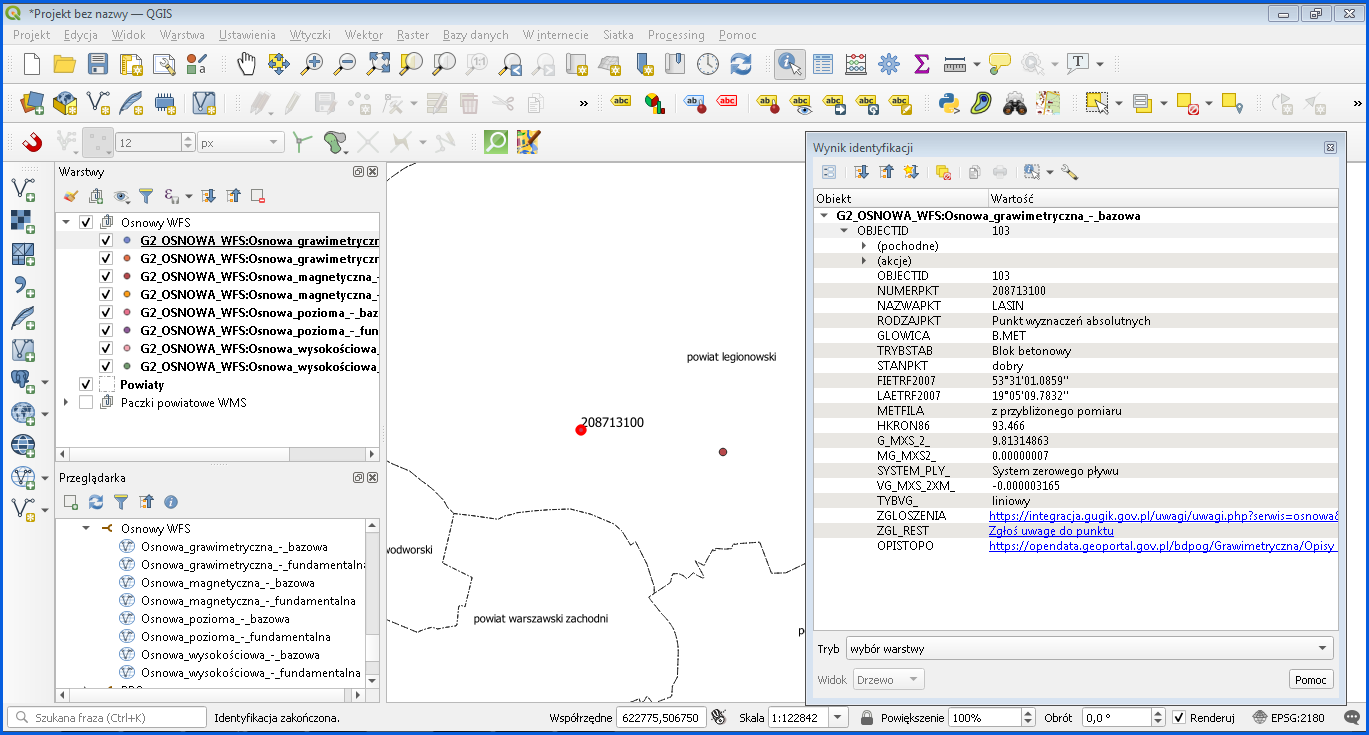
Task: Open the Skala scale dropdown
Action: coord(838,717)
